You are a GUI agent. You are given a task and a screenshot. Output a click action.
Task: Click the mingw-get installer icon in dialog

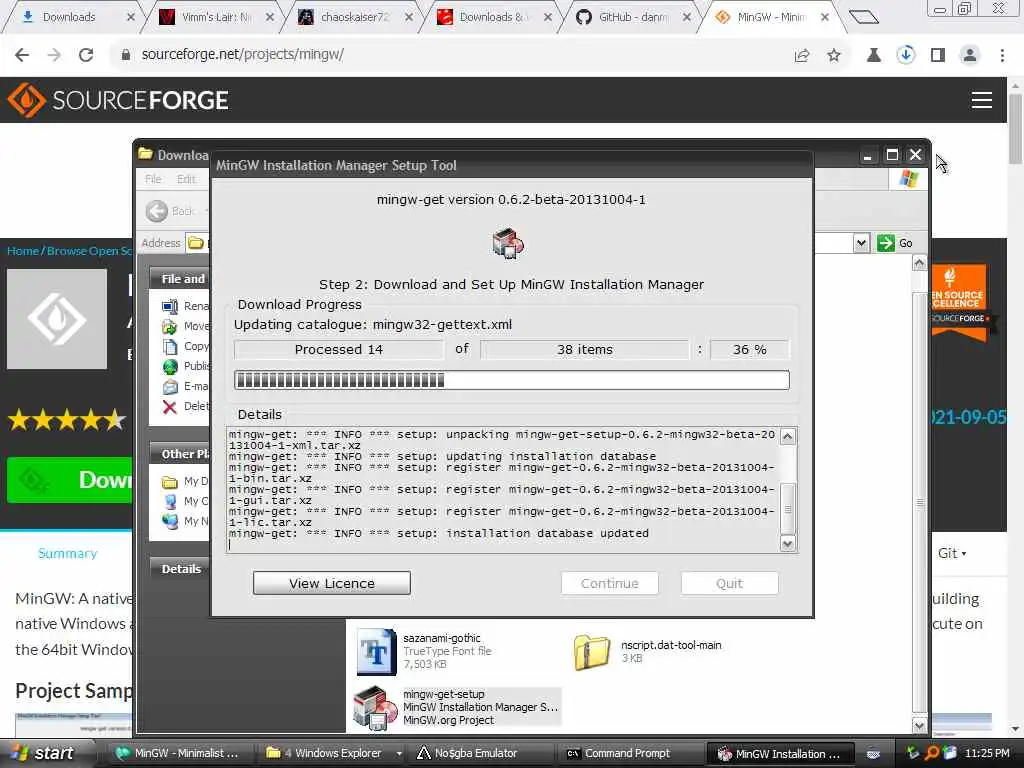coord(508,244)
